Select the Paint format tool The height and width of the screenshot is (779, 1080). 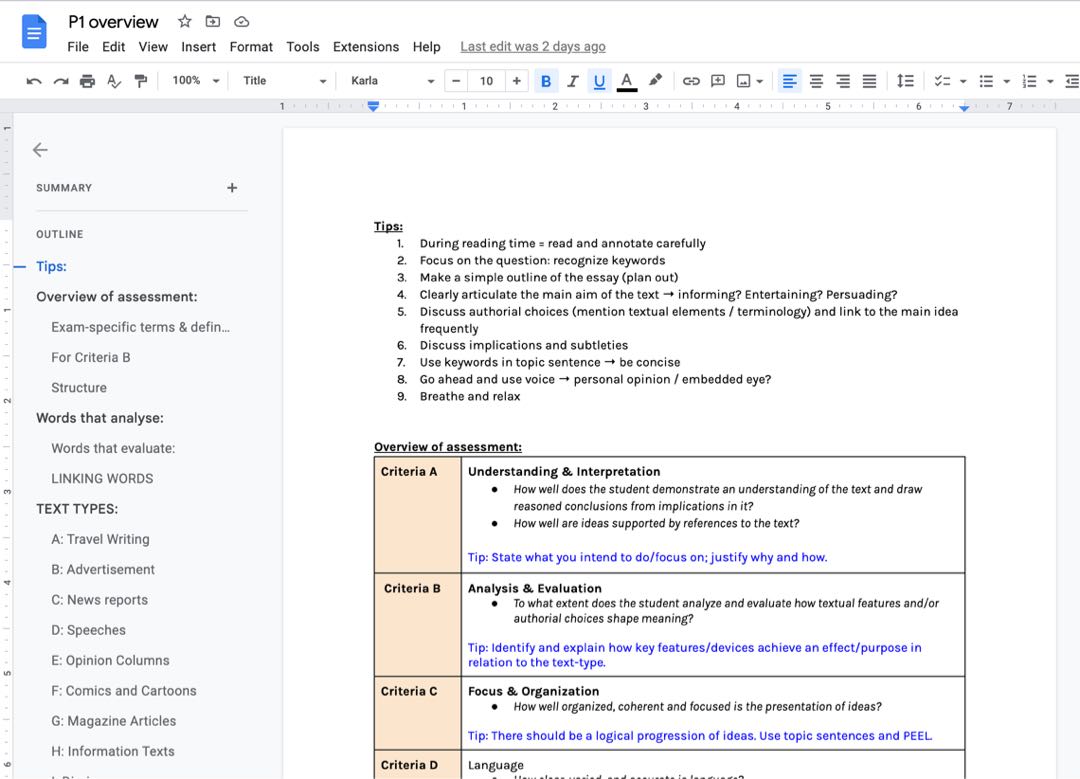141,80
